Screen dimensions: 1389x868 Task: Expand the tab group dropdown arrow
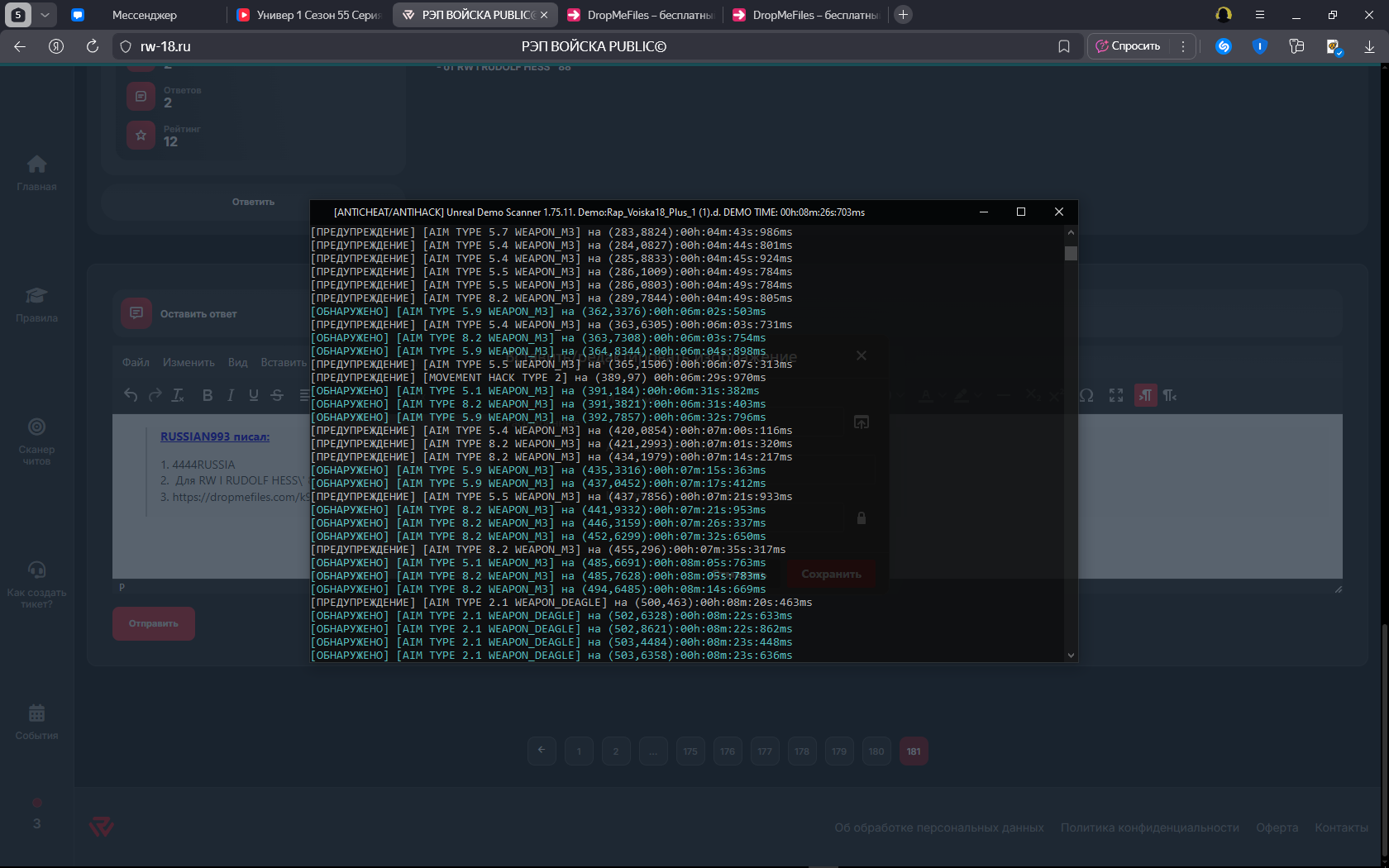45,15
